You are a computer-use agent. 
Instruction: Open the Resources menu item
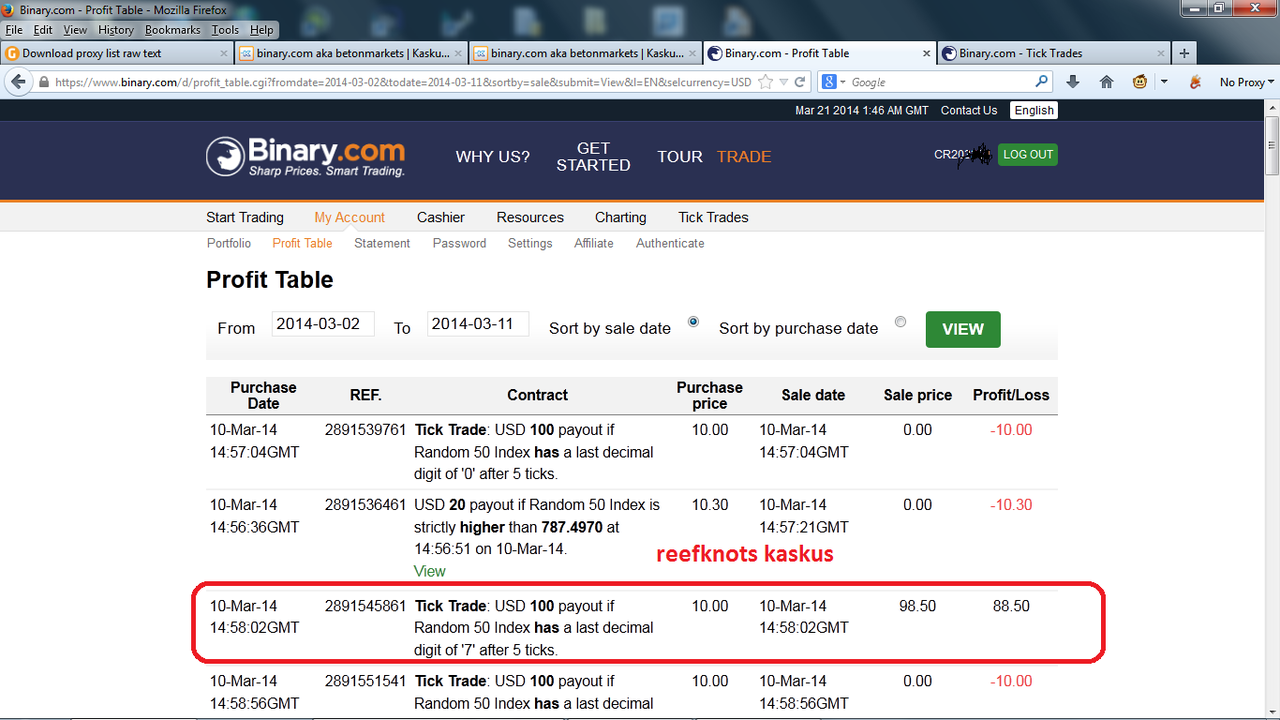pyautogui.click(x=530, y=217)
